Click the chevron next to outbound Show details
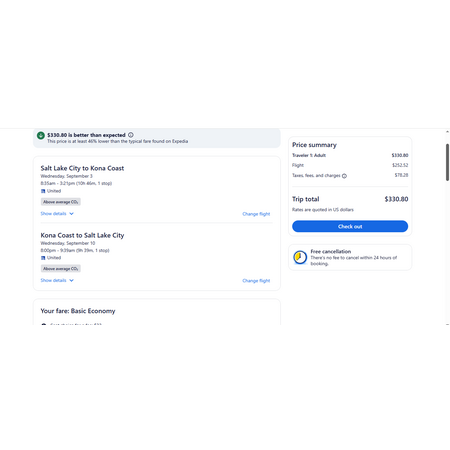450x450 pixels. [71, 214]
